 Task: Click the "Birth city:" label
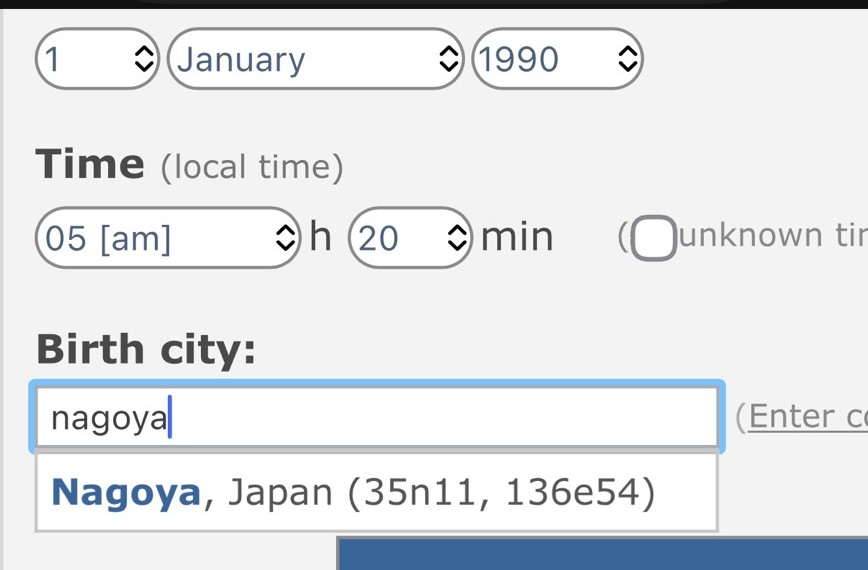pos(146,349)
